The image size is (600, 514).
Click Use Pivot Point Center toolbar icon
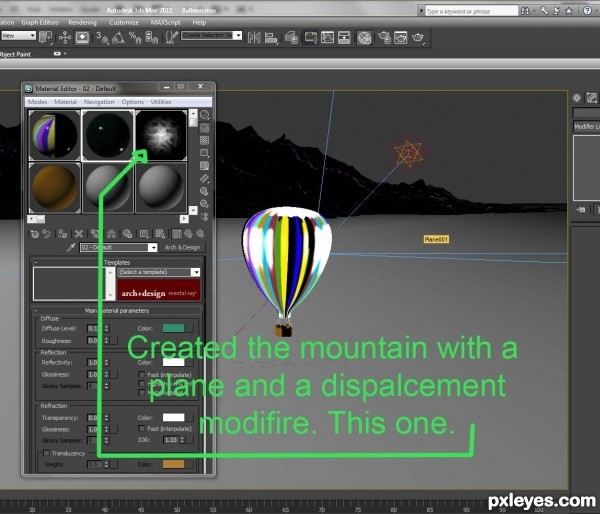46,37
